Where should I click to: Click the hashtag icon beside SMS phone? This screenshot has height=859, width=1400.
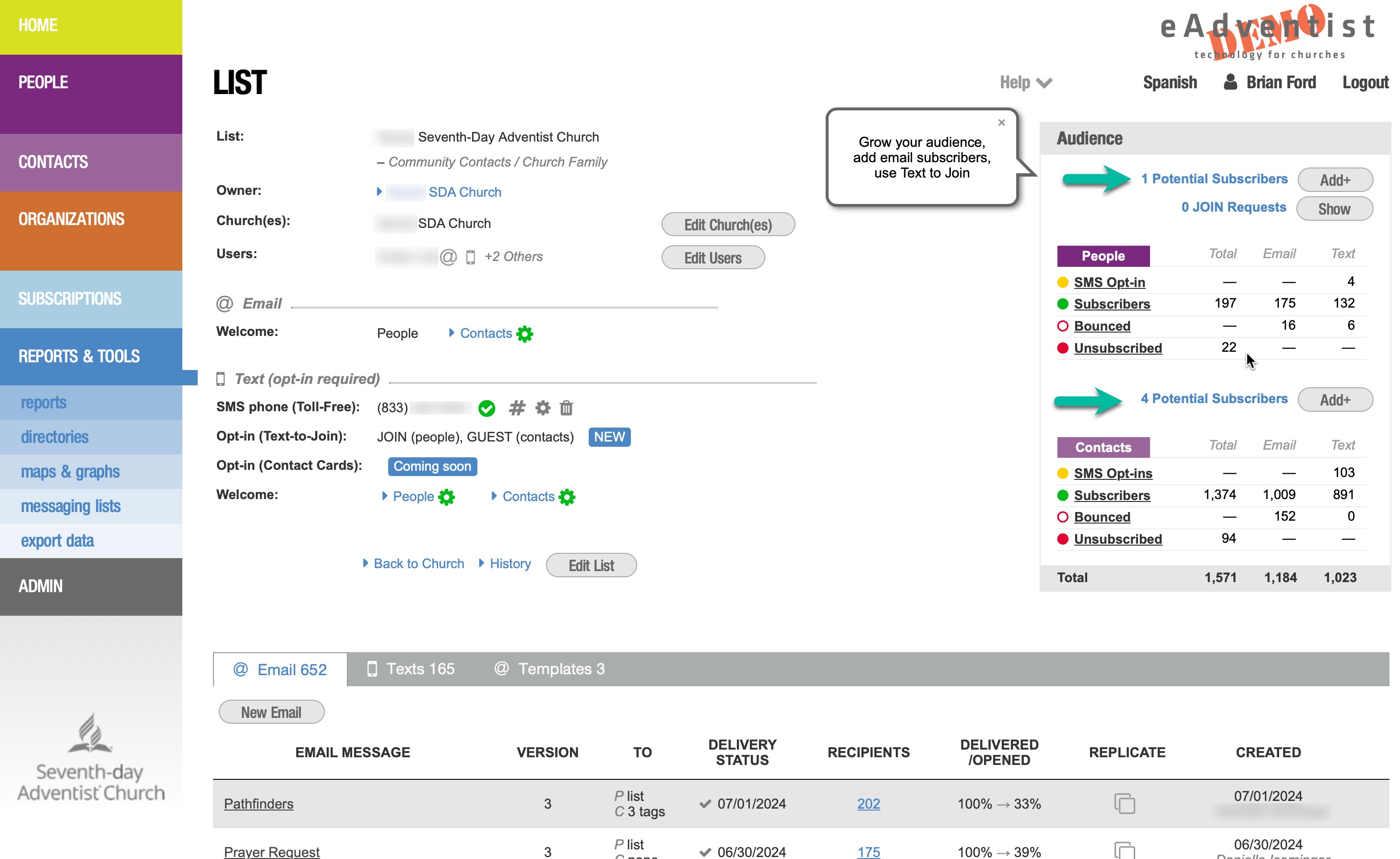[x=516, y=408]
